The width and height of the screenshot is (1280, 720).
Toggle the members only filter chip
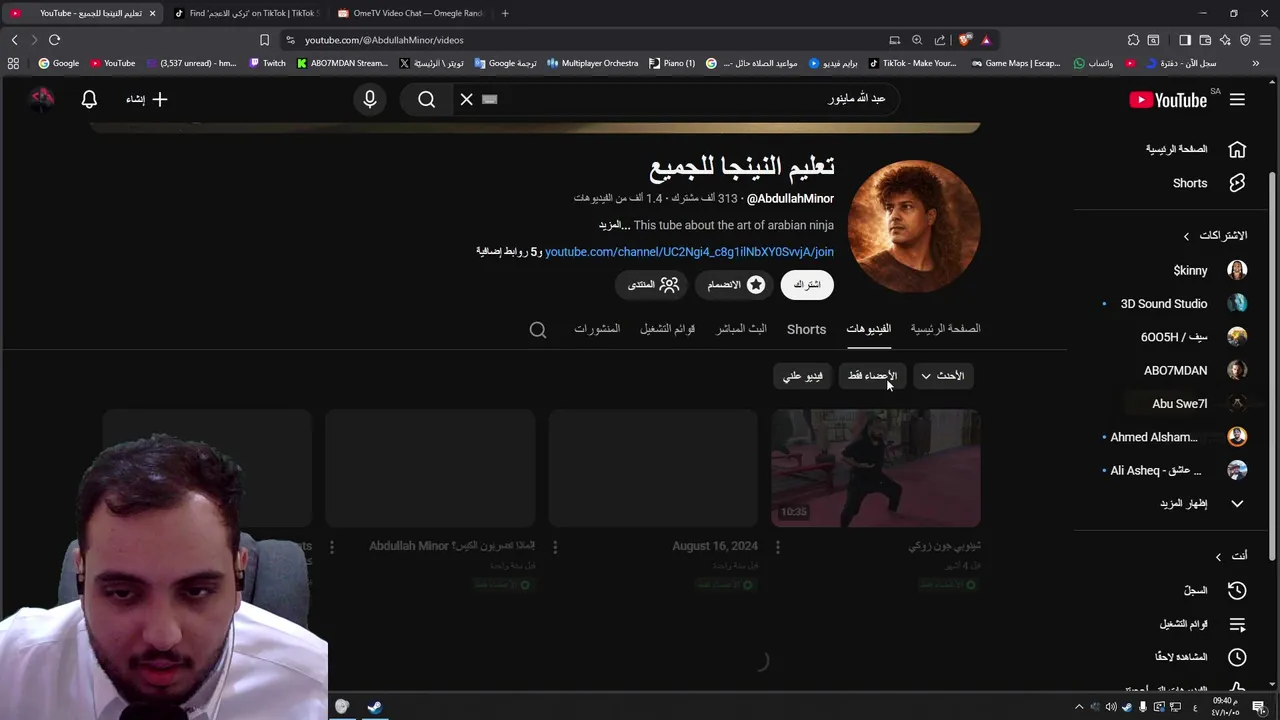pyautogui.click(x=872, y=376)
